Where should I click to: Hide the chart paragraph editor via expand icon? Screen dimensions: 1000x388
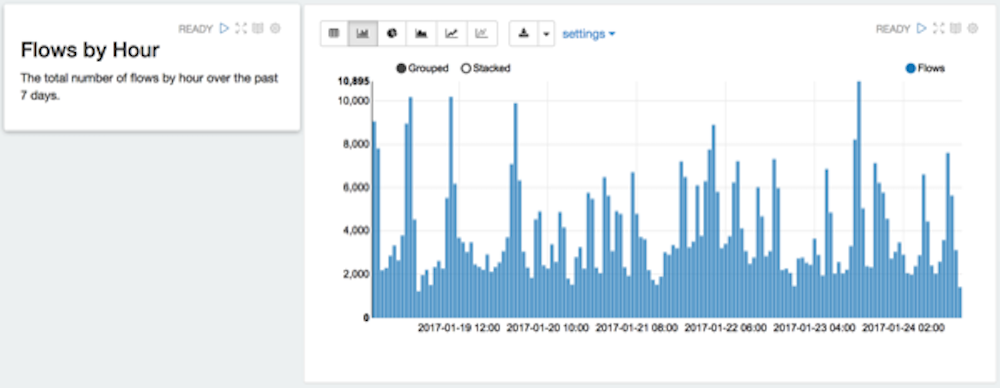click(938, 28)
